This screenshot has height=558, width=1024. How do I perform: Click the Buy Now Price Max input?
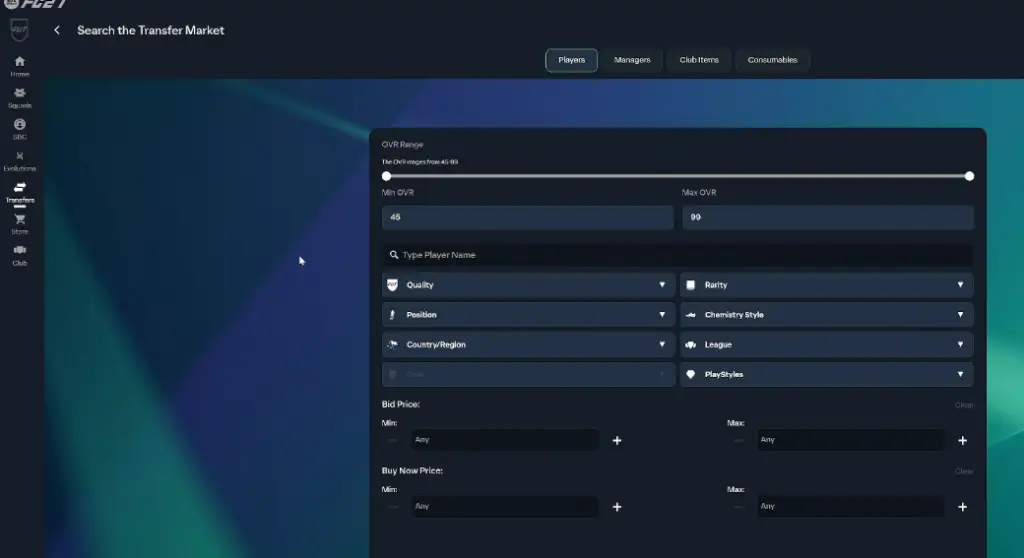click(851, 507)
